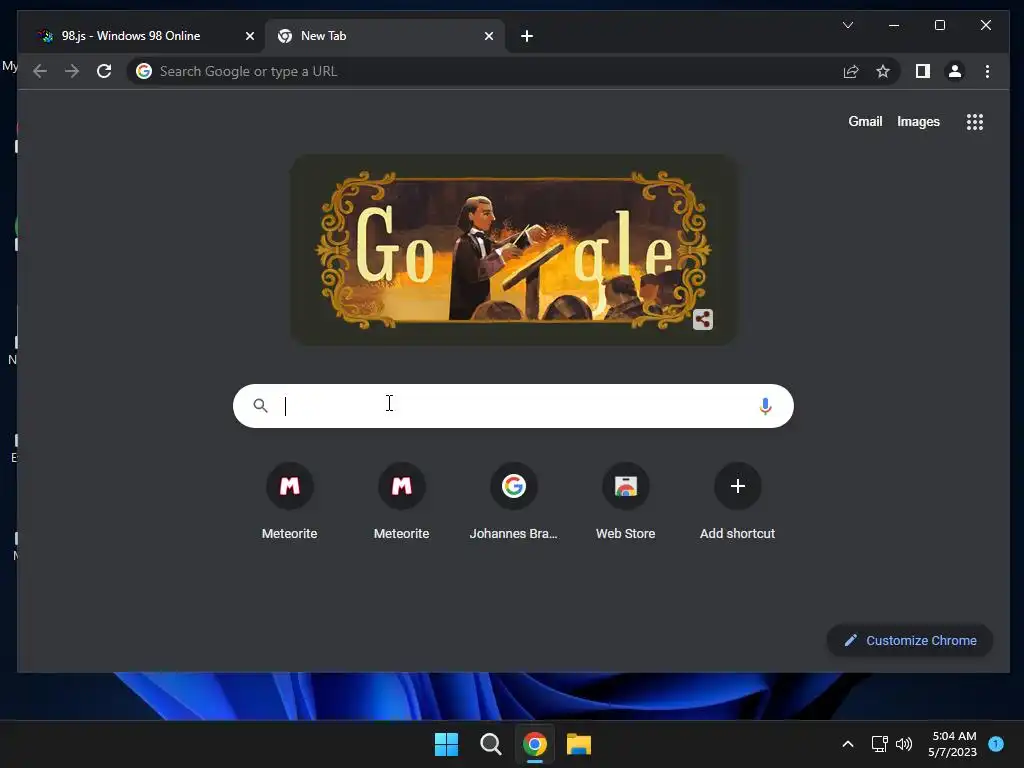1024x768 pixels.
Task: Open the Google apps grid
Action: click(974, 121)
